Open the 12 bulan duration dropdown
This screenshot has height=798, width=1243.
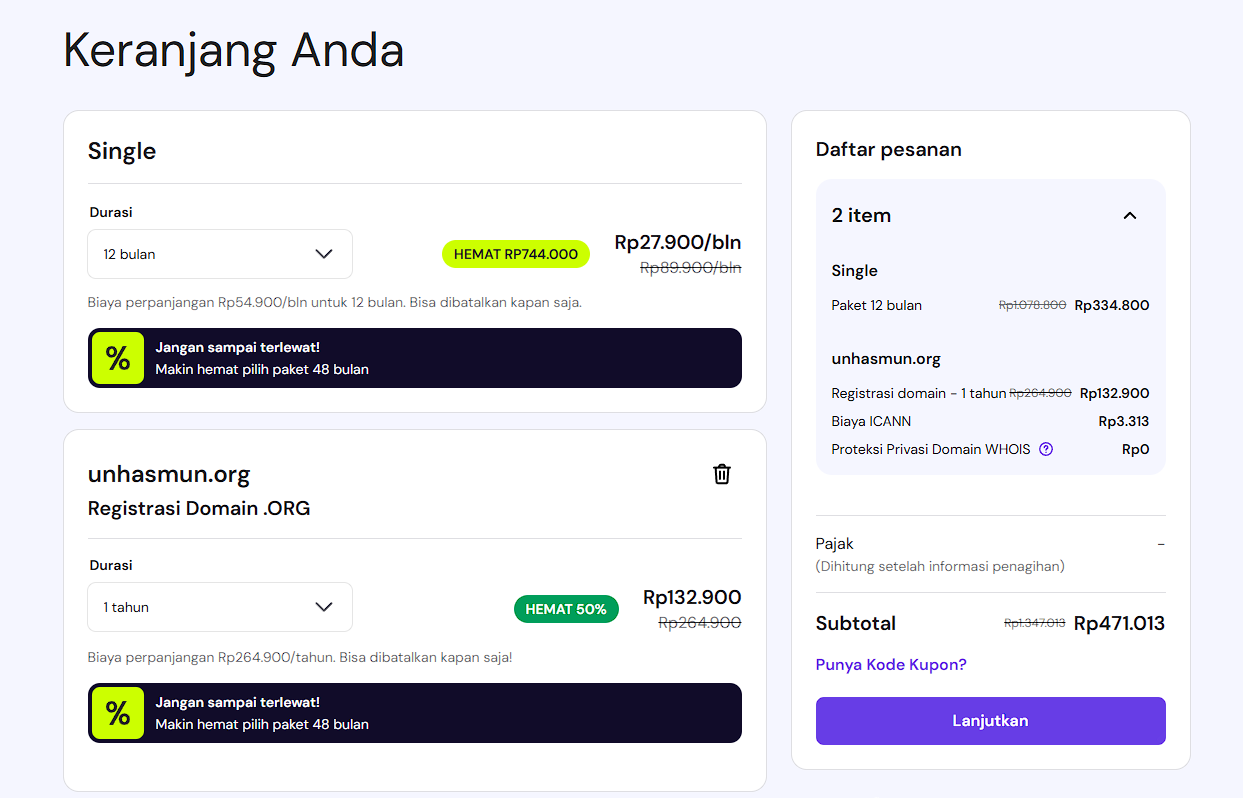coord(220,254)
